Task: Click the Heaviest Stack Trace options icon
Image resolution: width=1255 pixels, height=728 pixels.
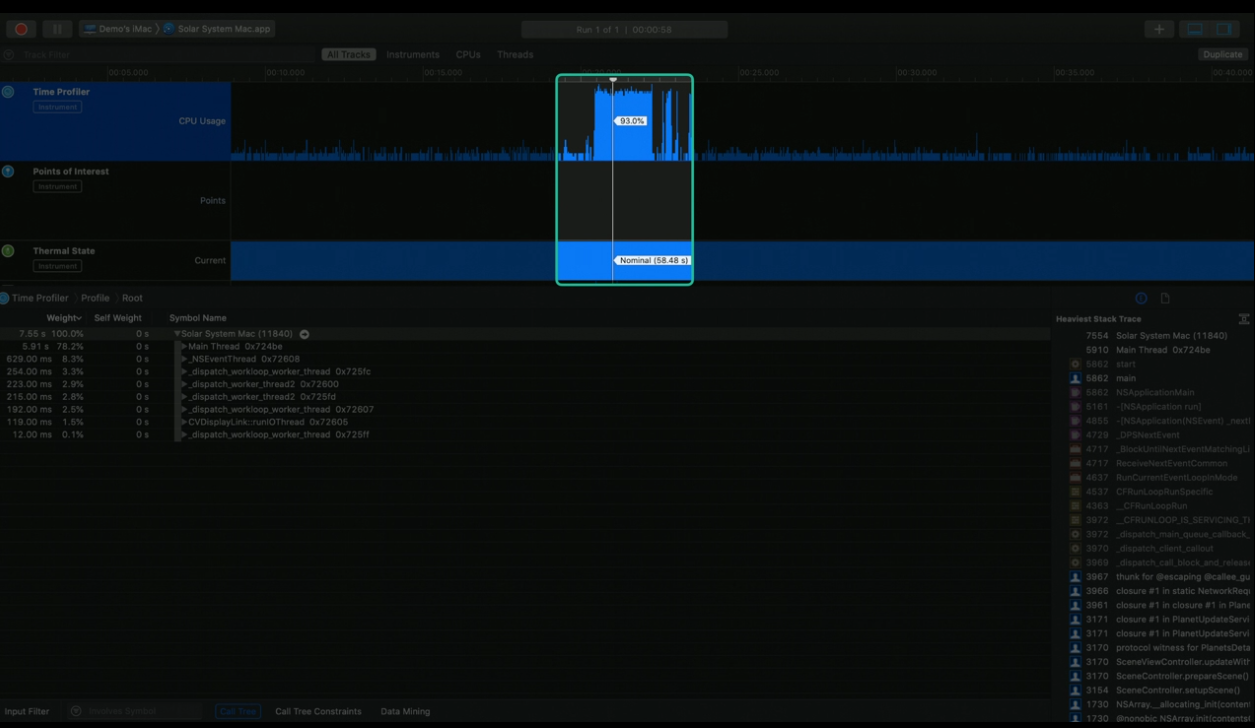Action: click(x=1244, y=319)
